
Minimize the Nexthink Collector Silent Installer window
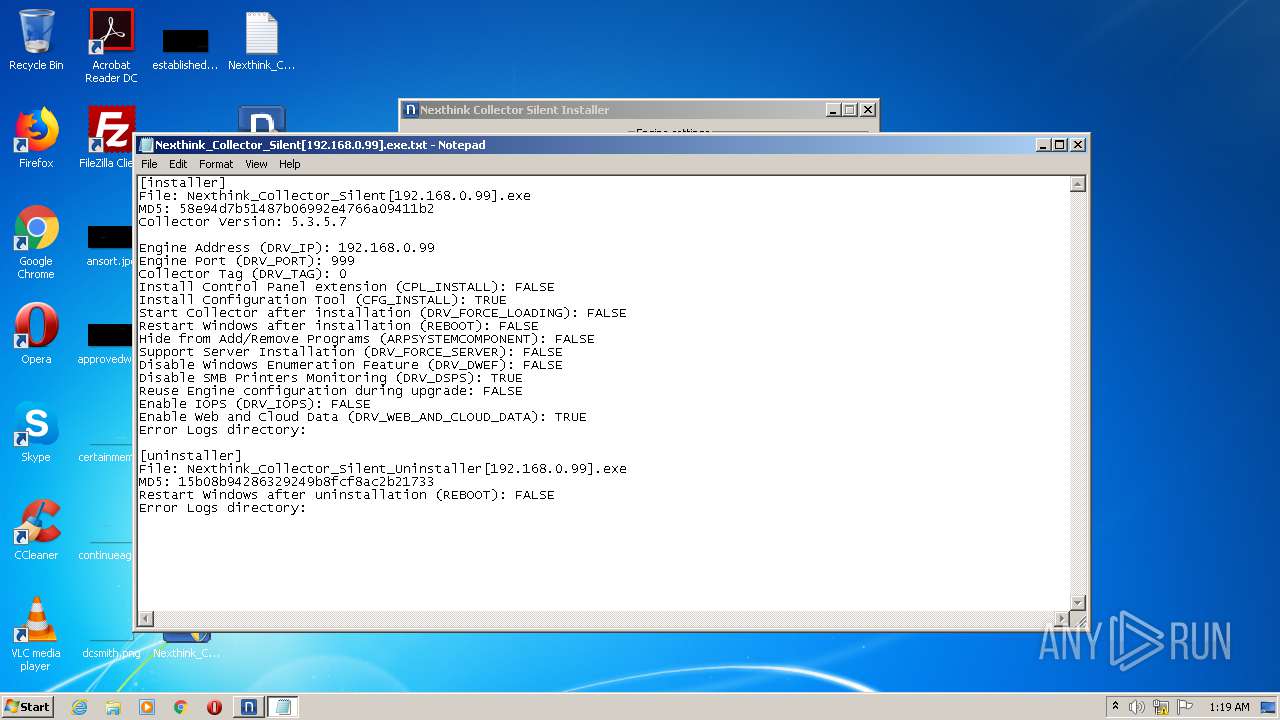tap(834, 110)
